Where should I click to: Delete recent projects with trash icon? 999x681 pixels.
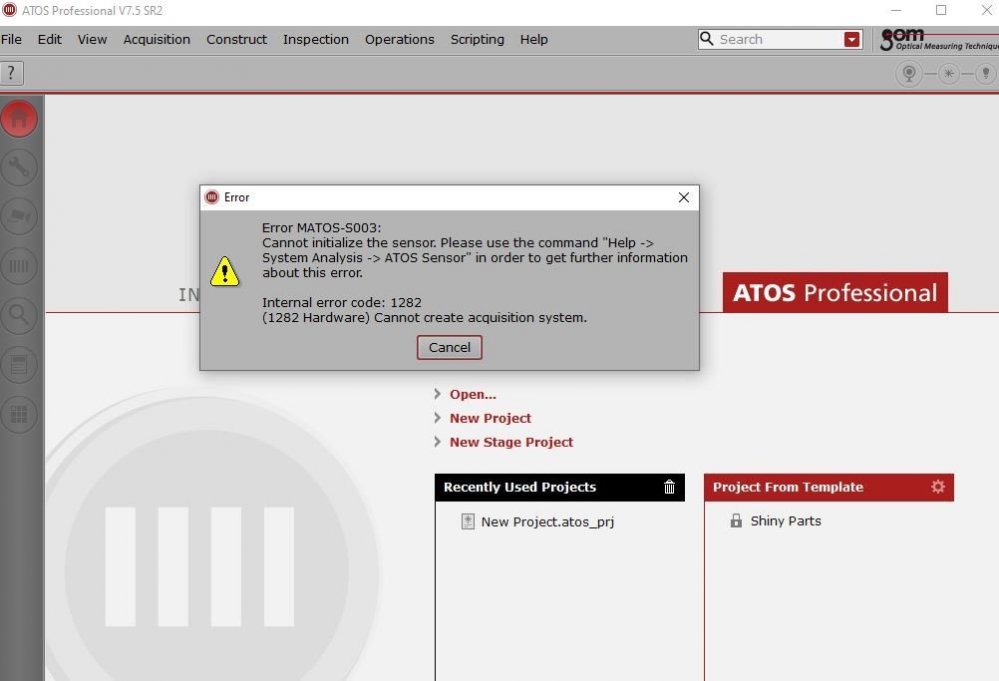click(669, 487)
